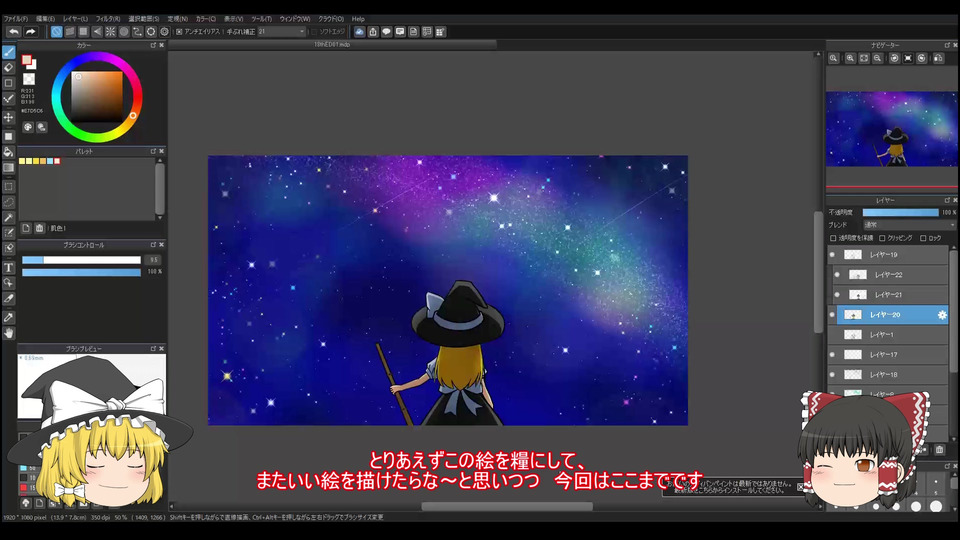Select the Gradient tool
Viewport: 960px width, 540px height.
[9, 167]
